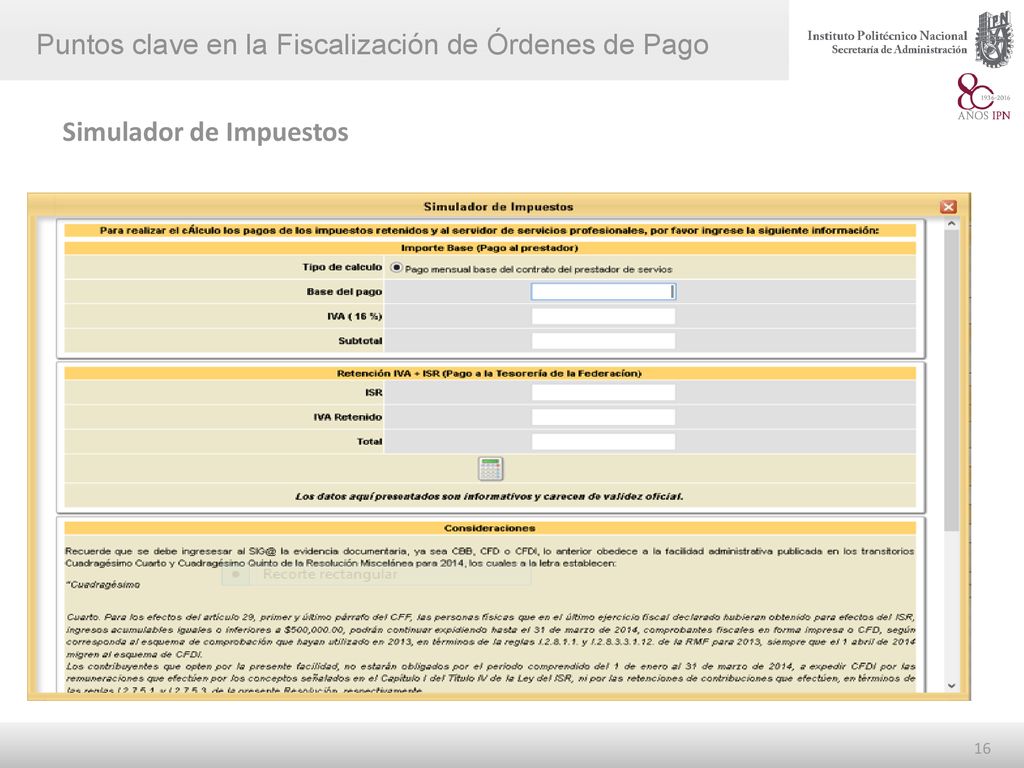
Task: Click 'Retención IVA + ISR' section header
Action: point(490,374)
